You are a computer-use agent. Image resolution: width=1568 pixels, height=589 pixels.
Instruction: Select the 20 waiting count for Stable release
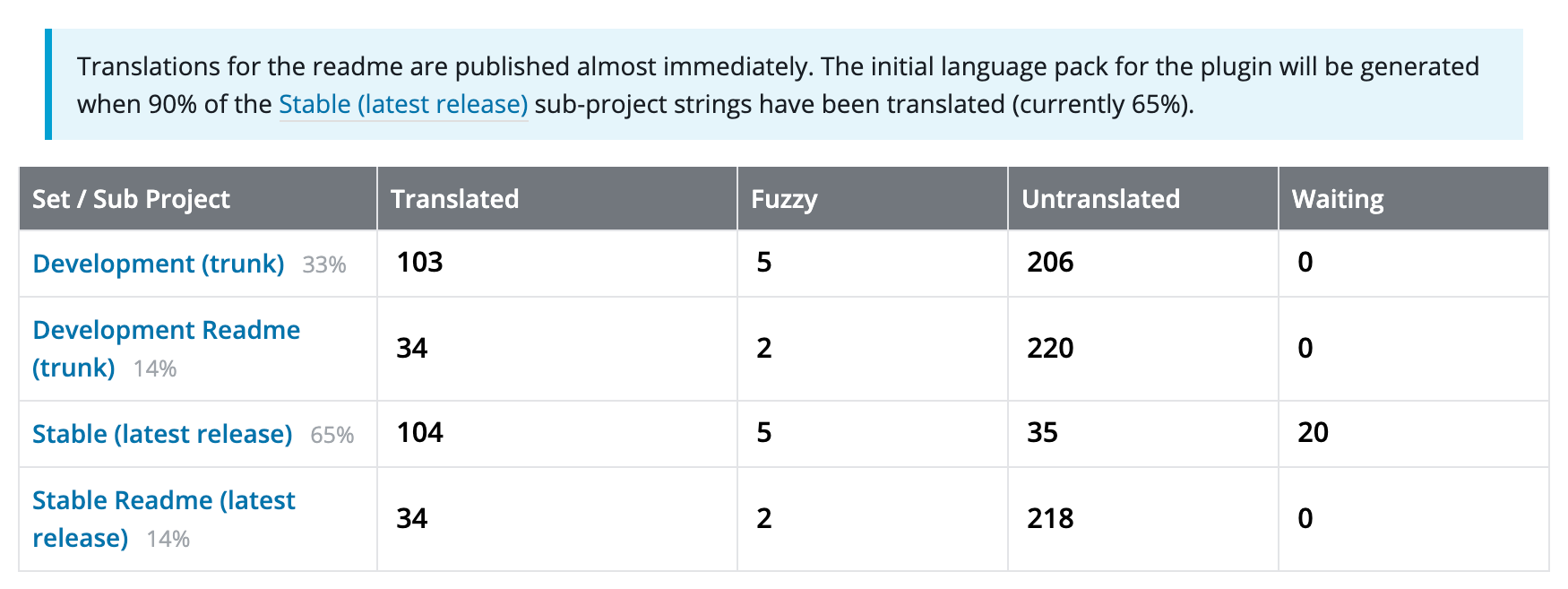click(x=1313, y=433)
